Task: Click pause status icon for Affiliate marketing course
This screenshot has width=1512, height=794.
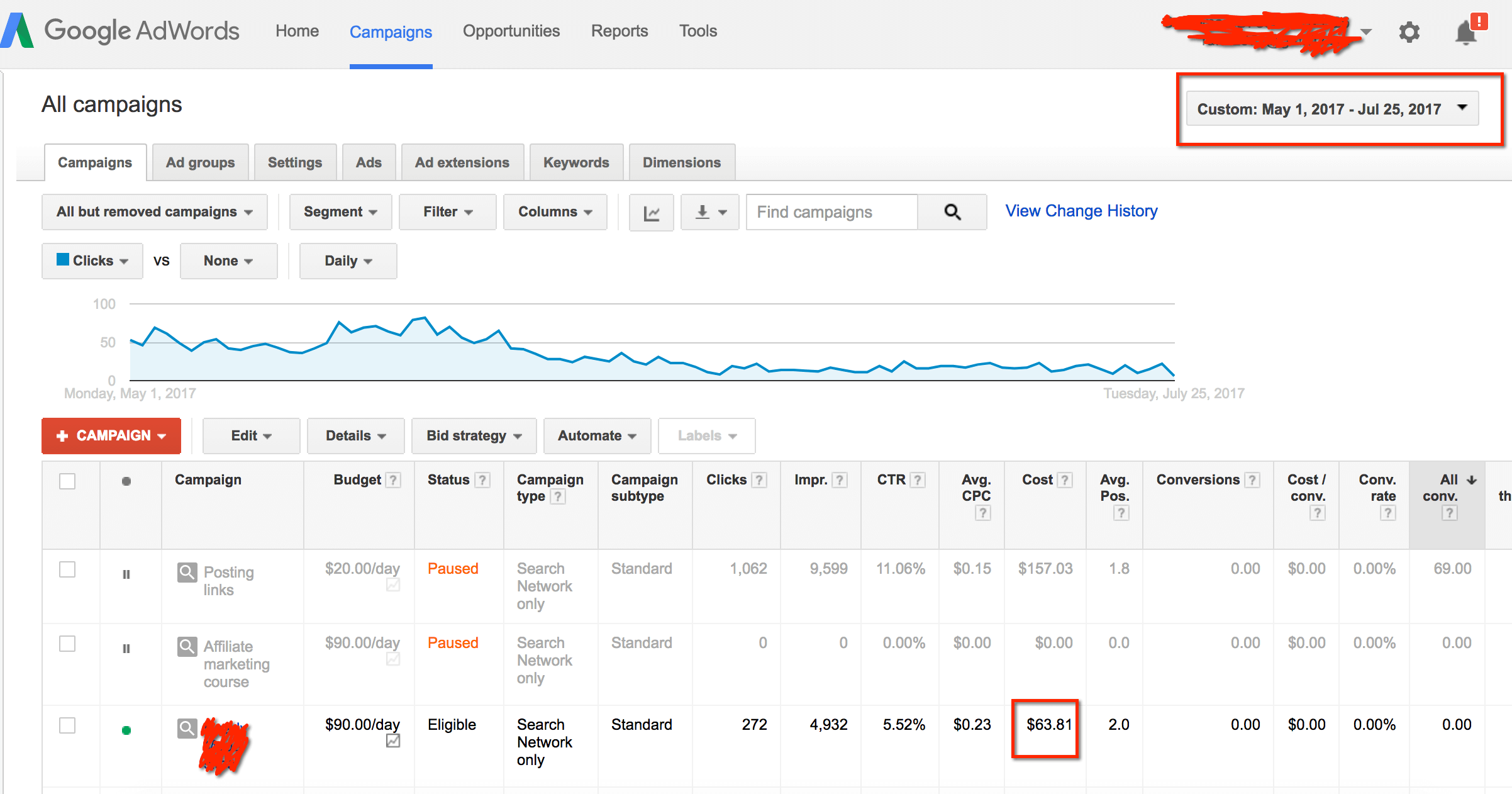Action: coord(126,649)
